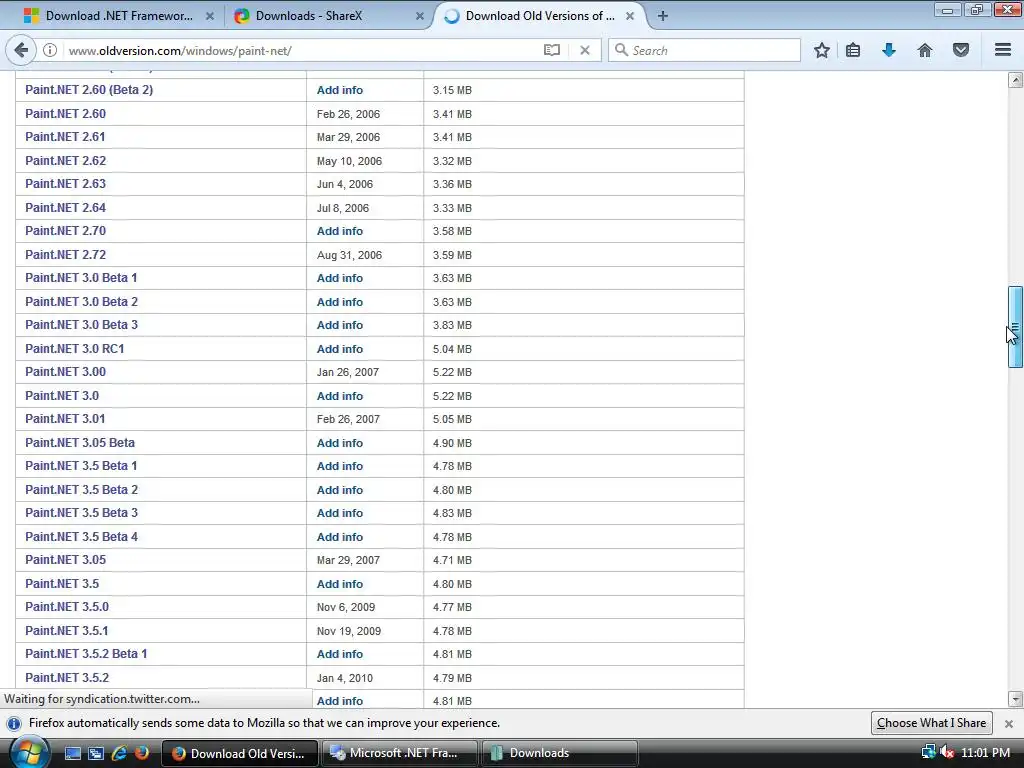Open Paint.NET 2.62 link
This screenshot has height=768, width=1024.
pos(65,161)
